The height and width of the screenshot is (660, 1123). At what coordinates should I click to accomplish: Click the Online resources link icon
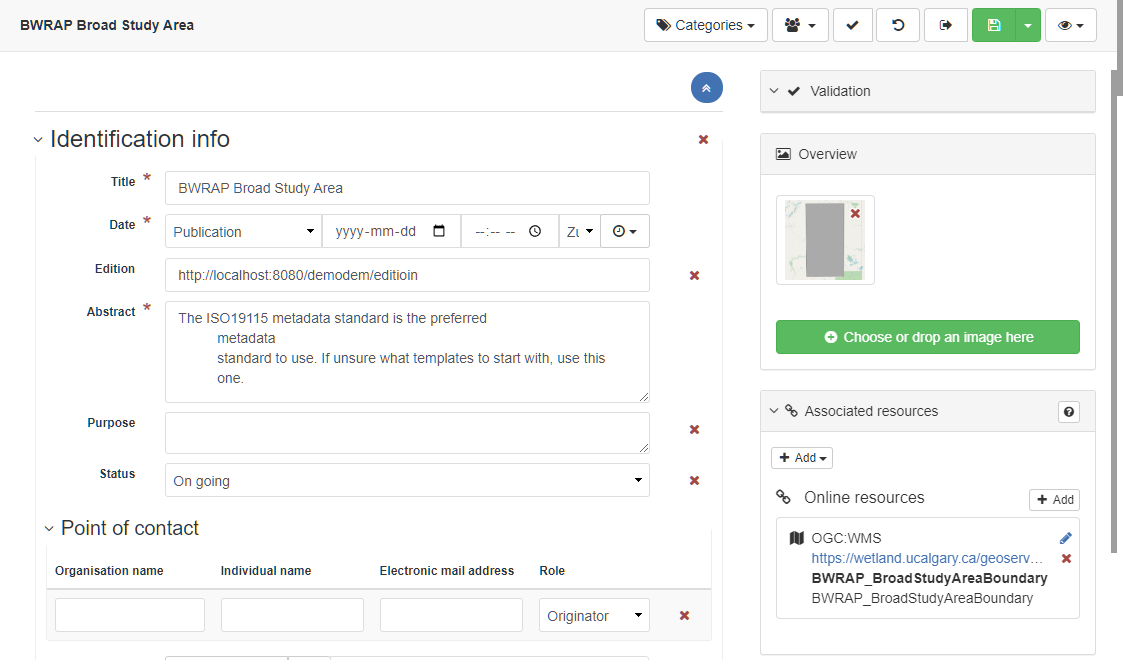pyautogui.click(x=784, y=497)
